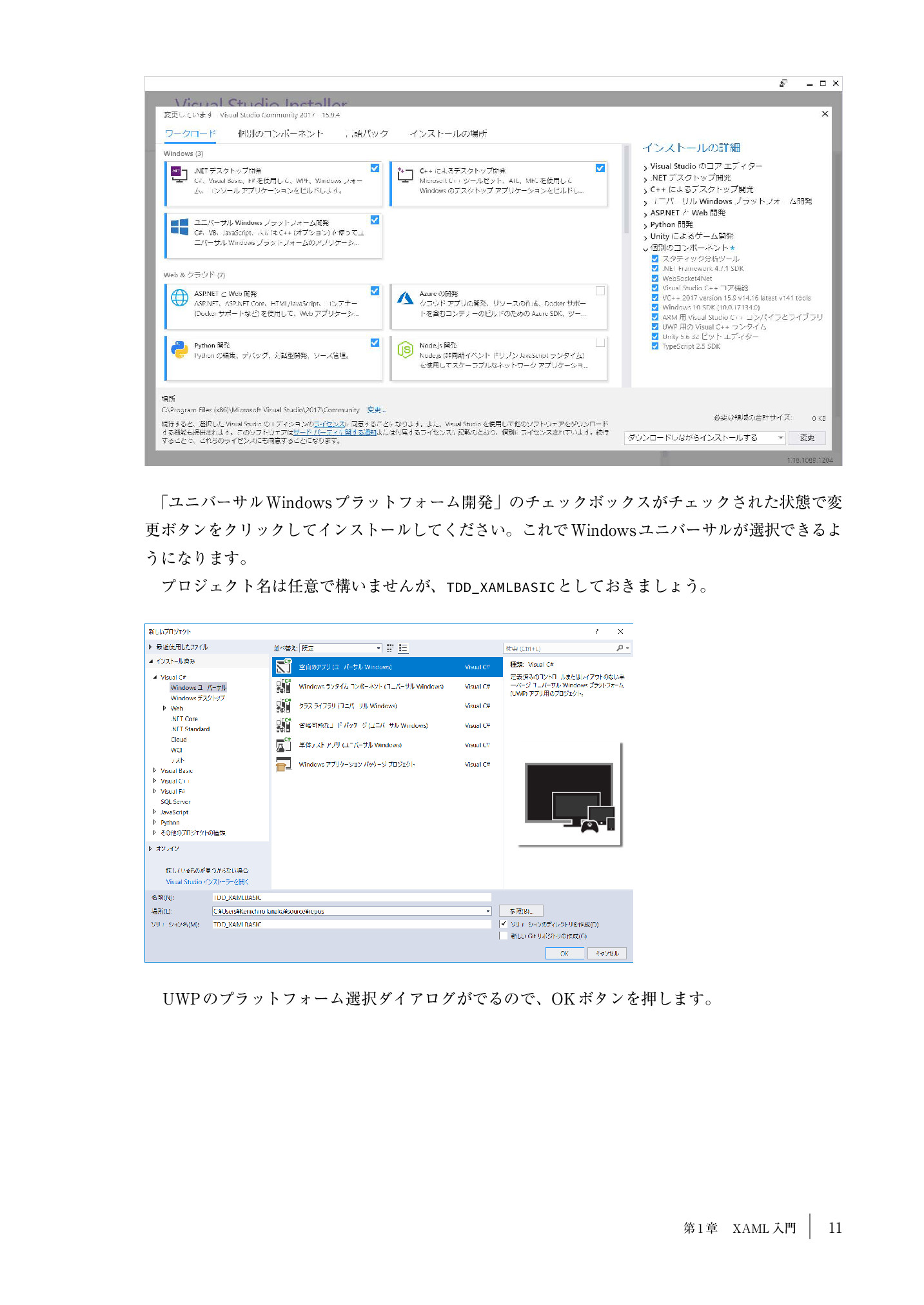The height and width of the screenshot is (1305, 924).
Task: Toggle Universal Windows Platform development checkbox
Action: tap(375, 220)
